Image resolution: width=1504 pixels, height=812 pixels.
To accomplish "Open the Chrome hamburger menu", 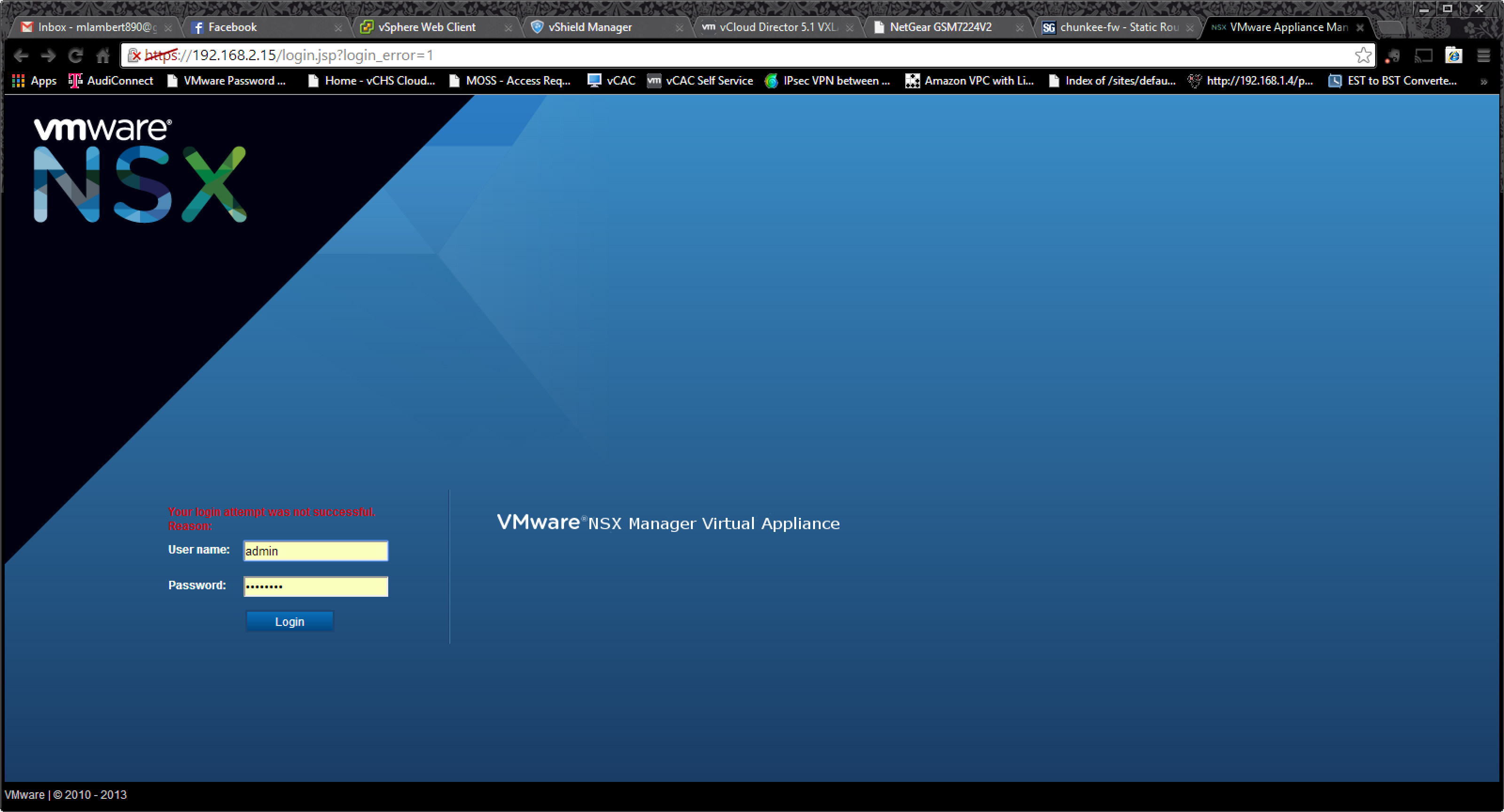I will (1483, 55).
